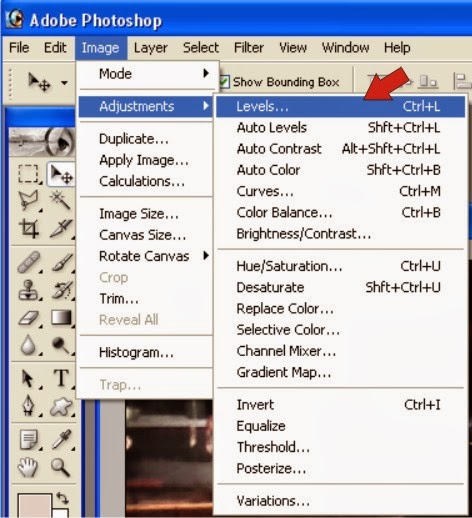
Task: Choose Invert
Action: tap(341, 405)
